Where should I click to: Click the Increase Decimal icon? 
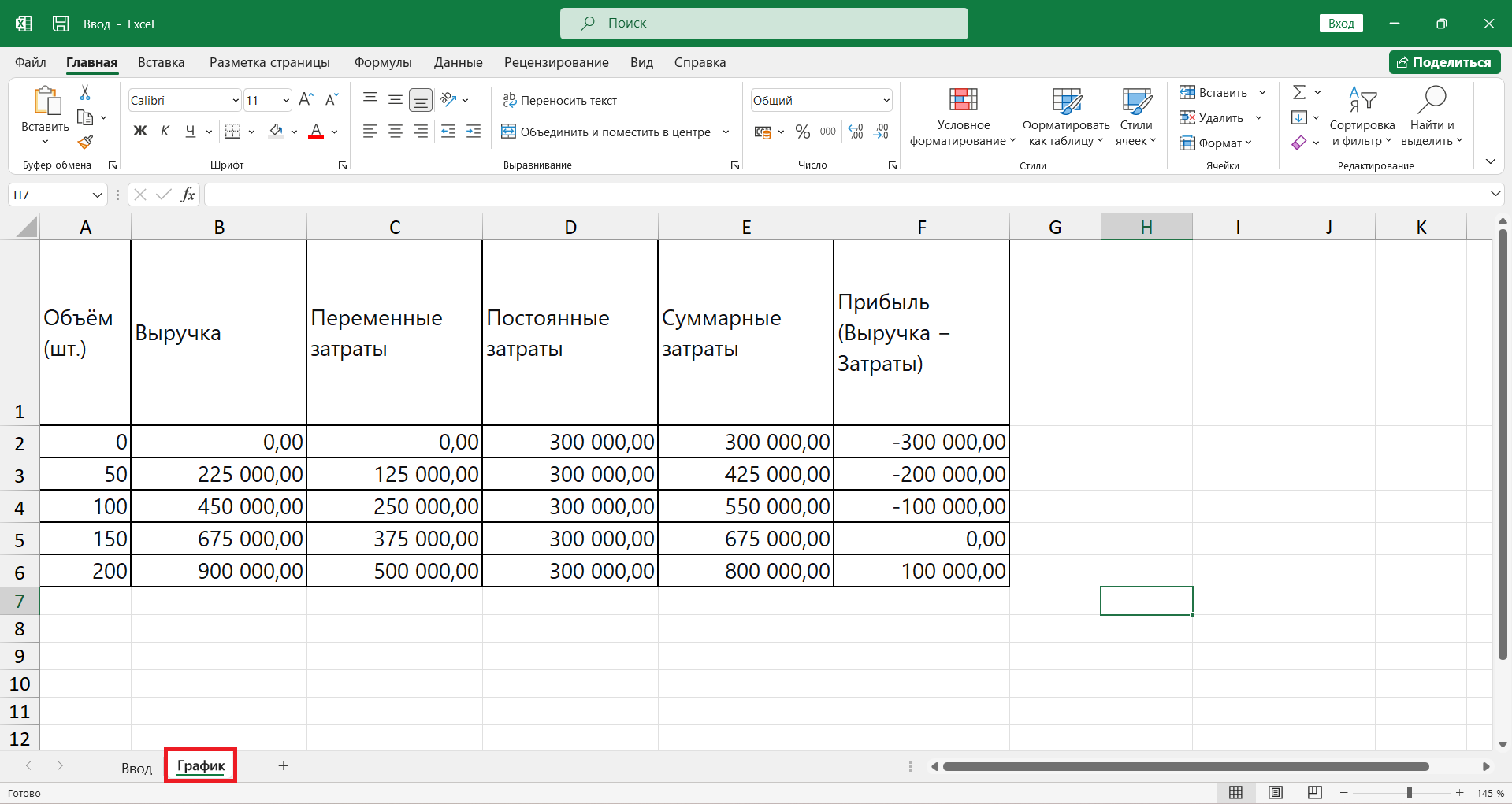tap(856, 132)
